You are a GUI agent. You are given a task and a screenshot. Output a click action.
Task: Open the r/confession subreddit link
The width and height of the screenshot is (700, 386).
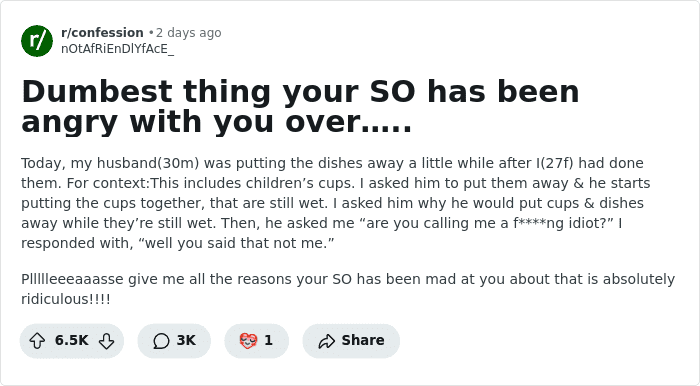coord(102,33)
